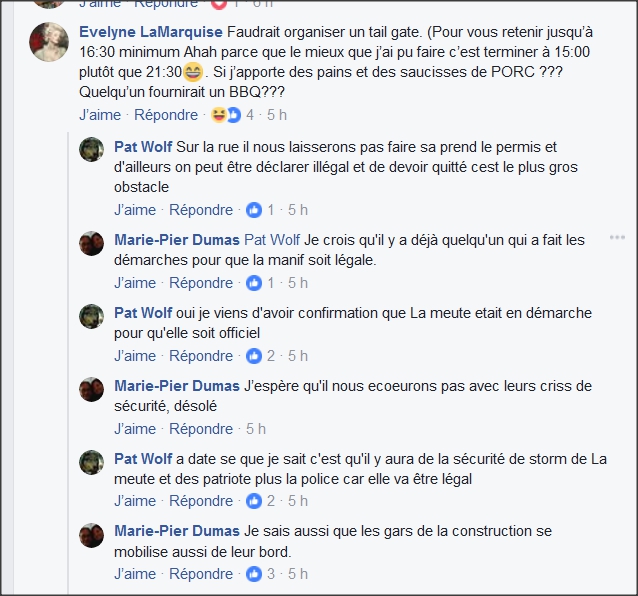The width and height of the screenshot is (638, 596).
Task: Open the three-dot options menu on Marie-Pier's reply
Action: (x=617, y=238)
